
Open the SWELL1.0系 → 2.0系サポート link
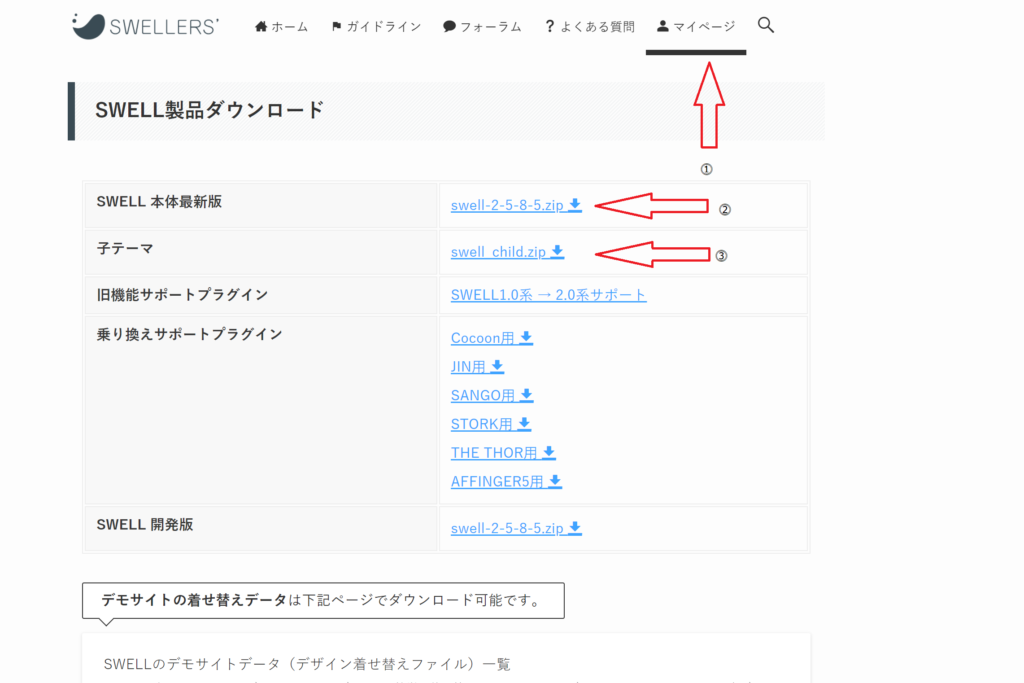point(549,295)
